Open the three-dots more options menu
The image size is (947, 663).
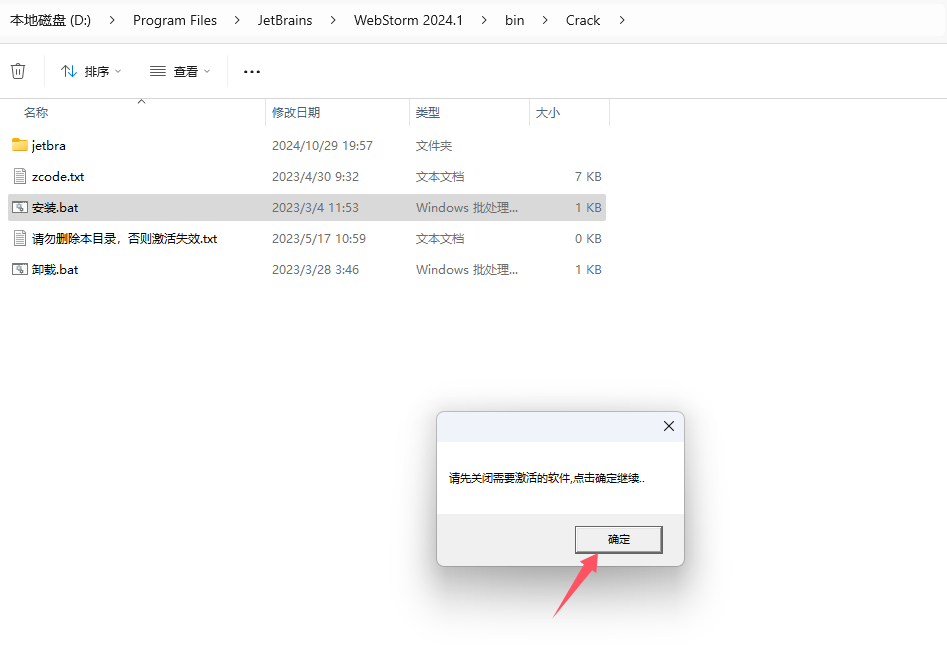tap(252, 71)
